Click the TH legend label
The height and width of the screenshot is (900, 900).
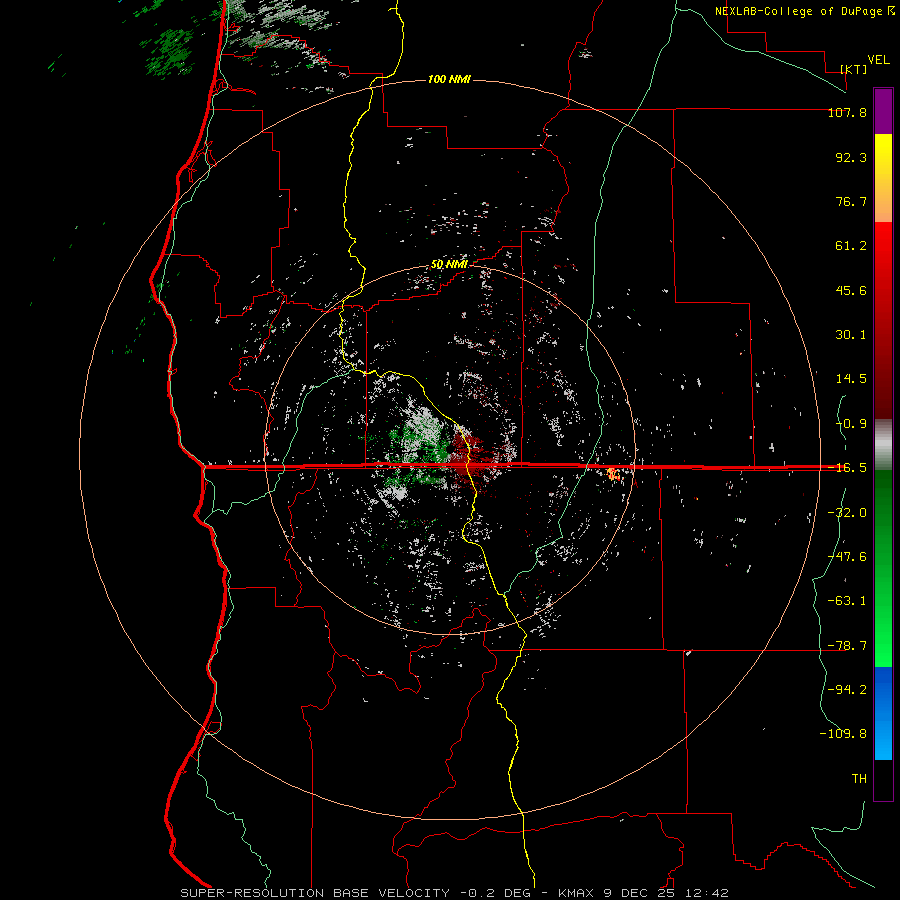click(859, 779)
